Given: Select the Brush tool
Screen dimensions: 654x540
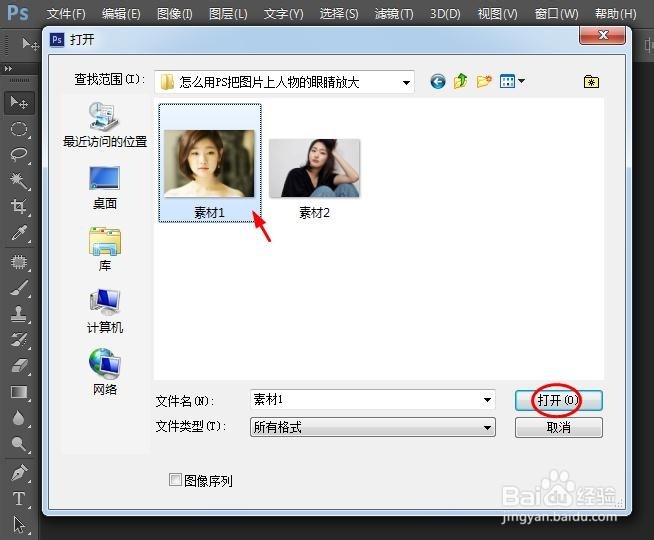Looking at the screenshot, I should point(19,288).
